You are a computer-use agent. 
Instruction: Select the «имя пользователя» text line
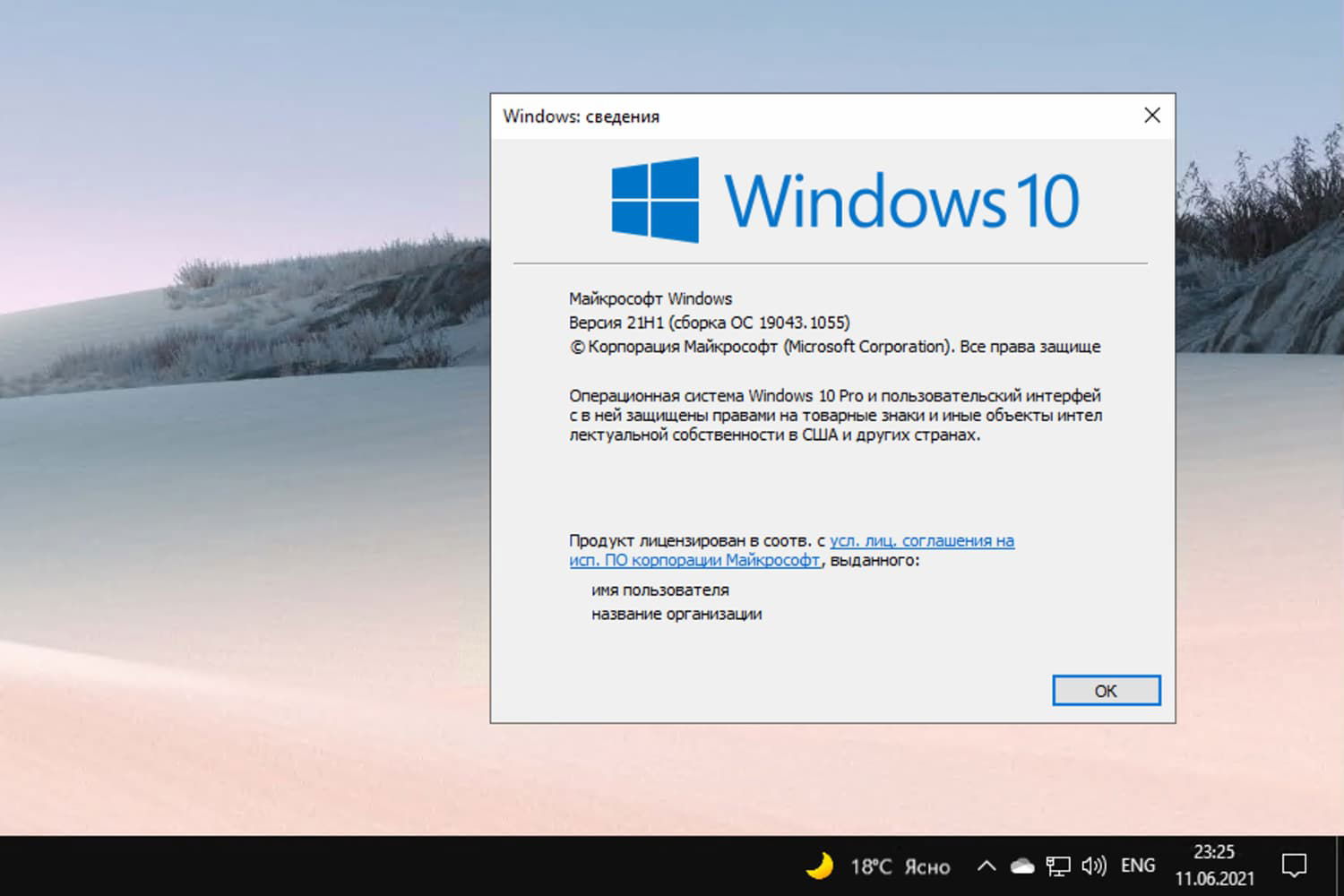[660, 590]
